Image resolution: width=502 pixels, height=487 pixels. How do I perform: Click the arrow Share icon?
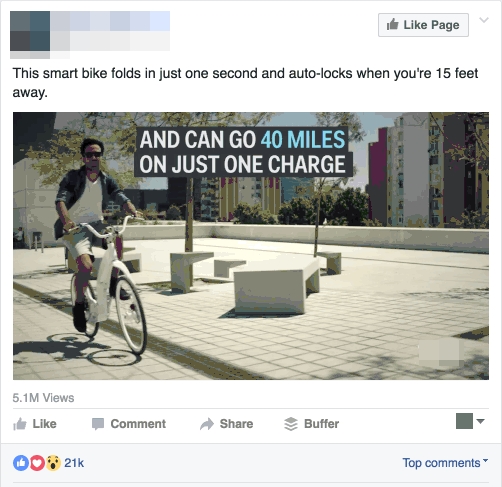(207, 424)
